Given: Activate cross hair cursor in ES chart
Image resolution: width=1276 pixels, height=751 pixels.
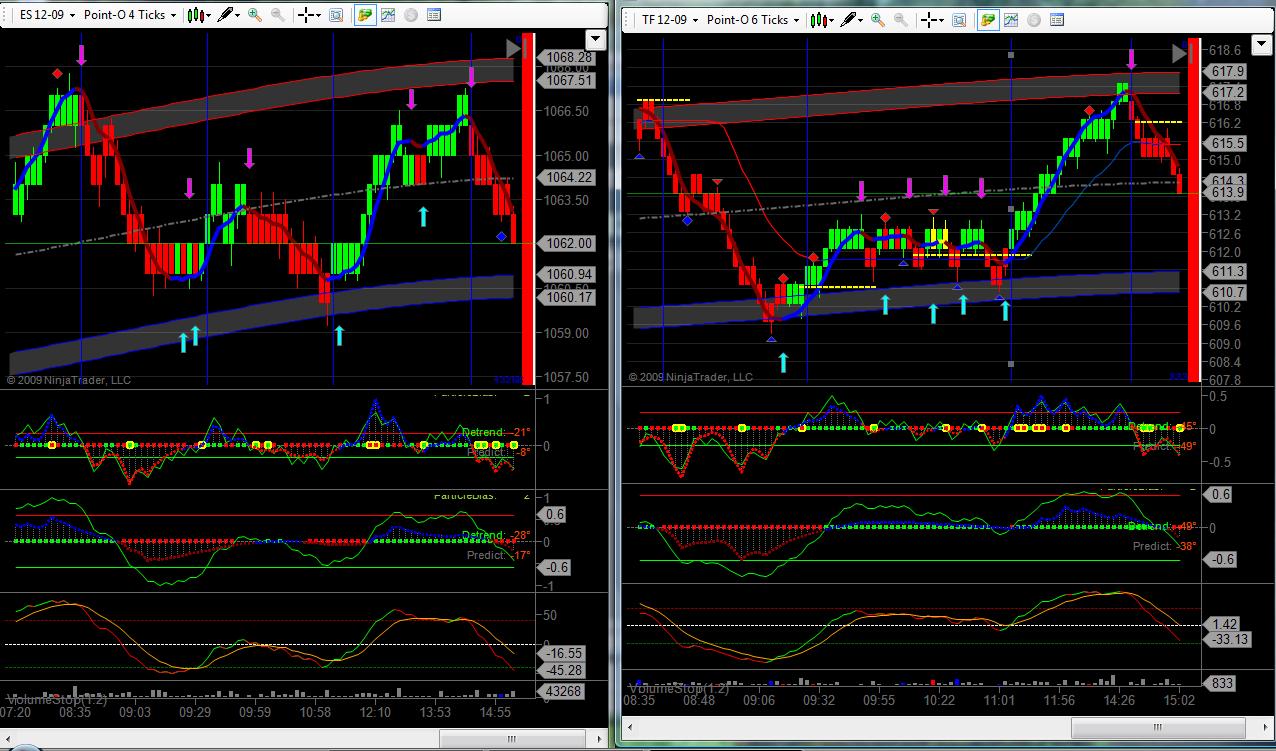Looking at the screenshot, I should (306, 15).
